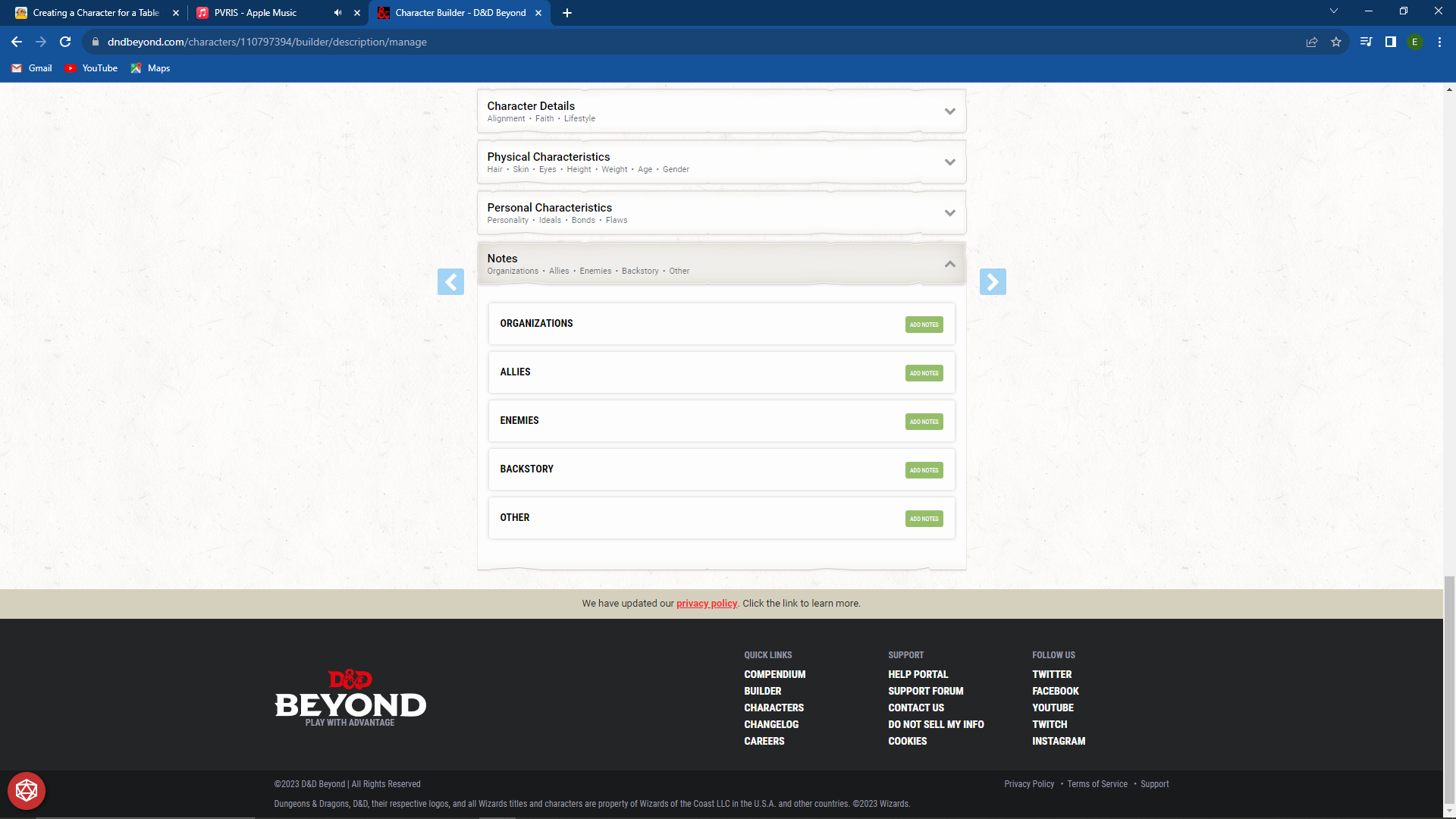
Task: Click the back navigation arrow
Action: click(x=17, y=42)
